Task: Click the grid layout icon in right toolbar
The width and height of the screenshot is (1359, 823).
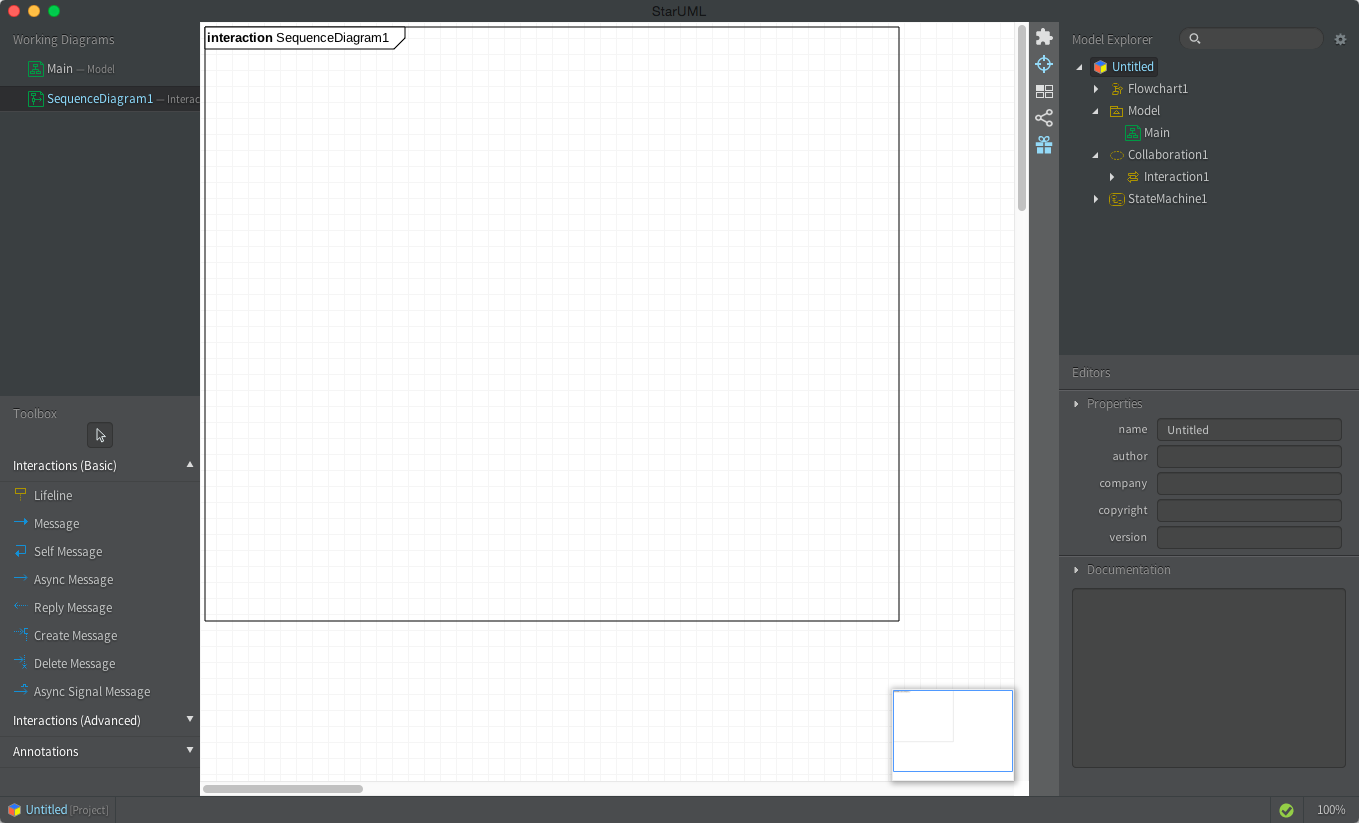Action: pos(1044,91)
